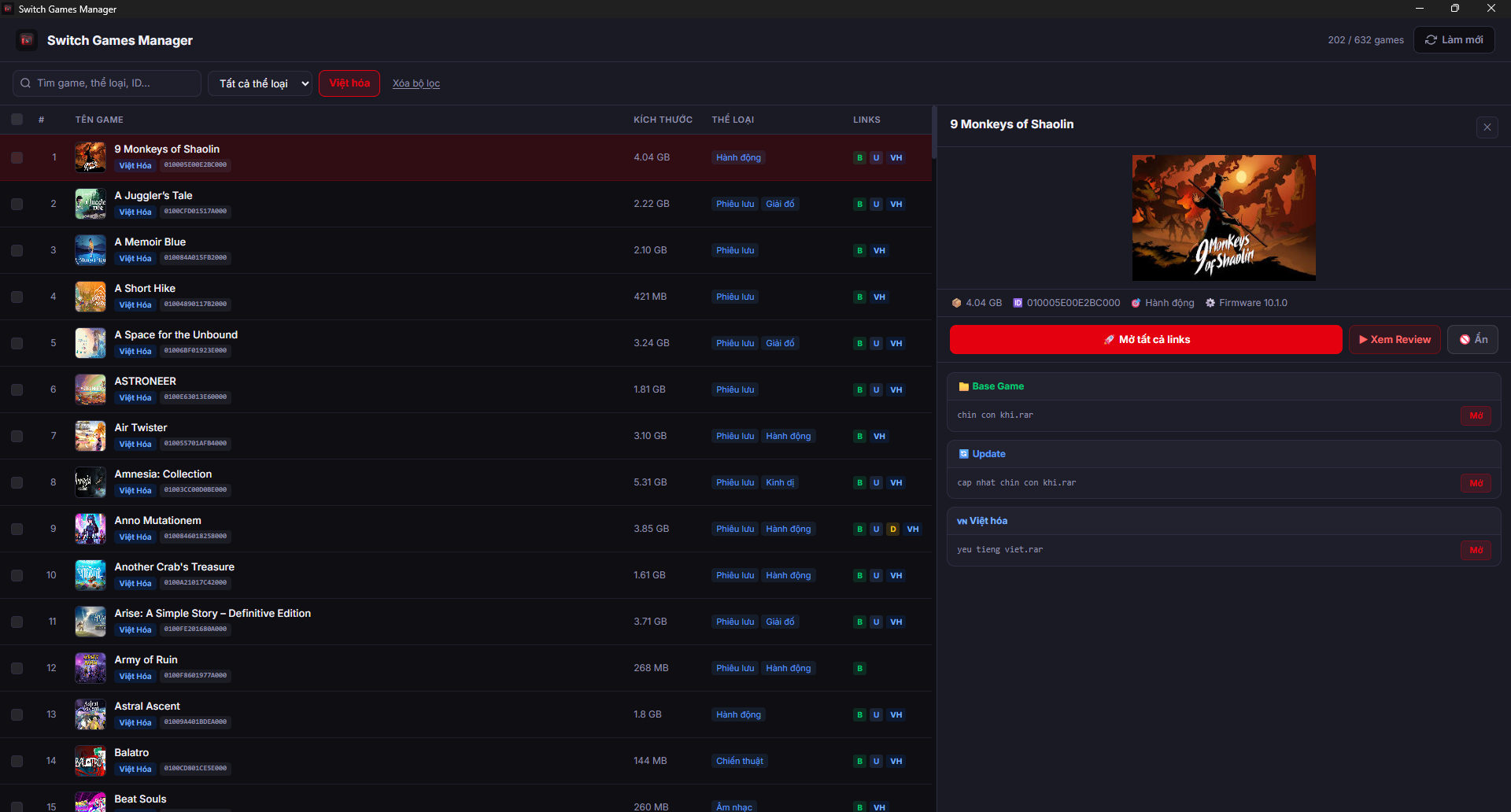Click the U link badge for ASTRONEER
Viewport: 1511px width, 812px height.
click(876, 390)
